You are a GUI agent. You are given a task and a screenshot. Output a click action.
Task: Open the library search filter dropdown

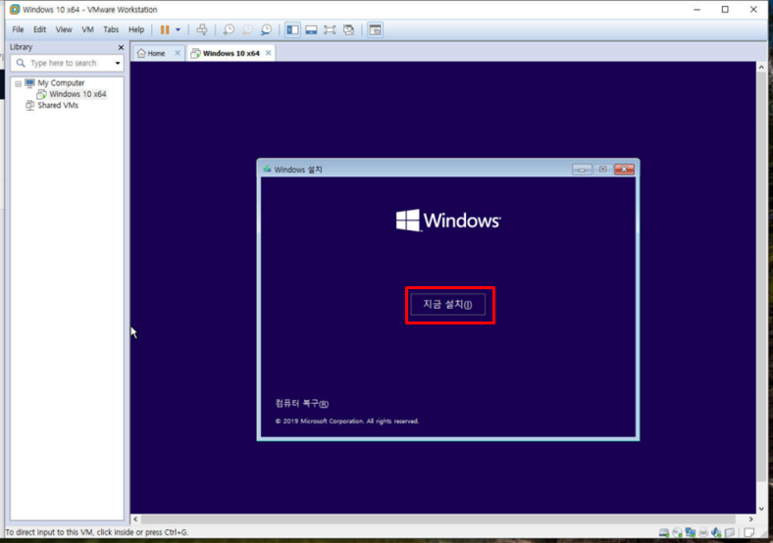coord(117,63)
